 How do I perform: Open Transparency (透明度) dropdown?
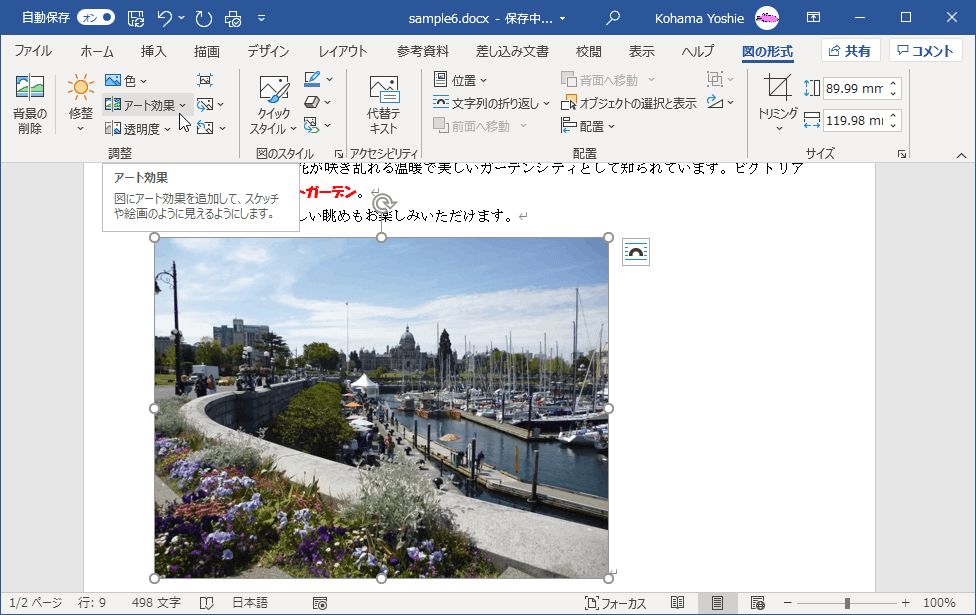click(x=138, y=129)
